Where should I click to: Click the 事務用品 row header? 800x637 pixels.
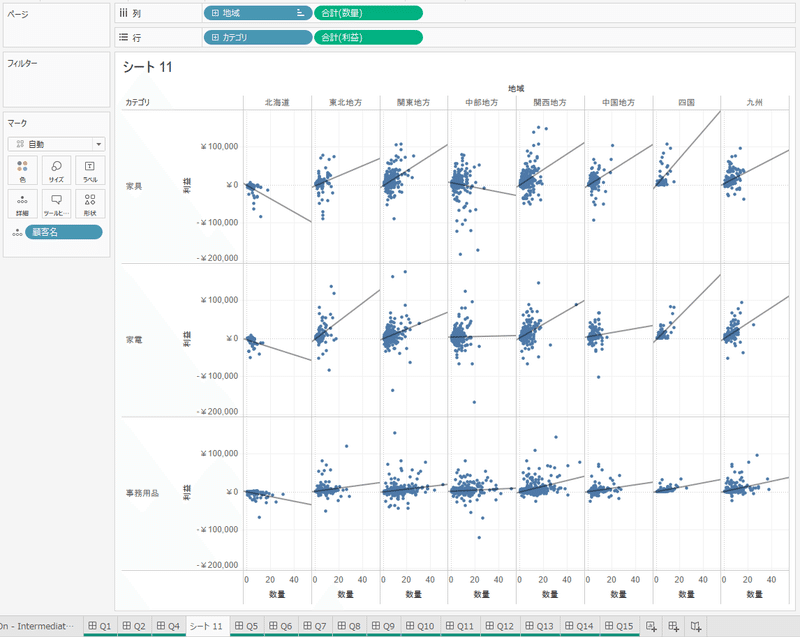[142, 493]
